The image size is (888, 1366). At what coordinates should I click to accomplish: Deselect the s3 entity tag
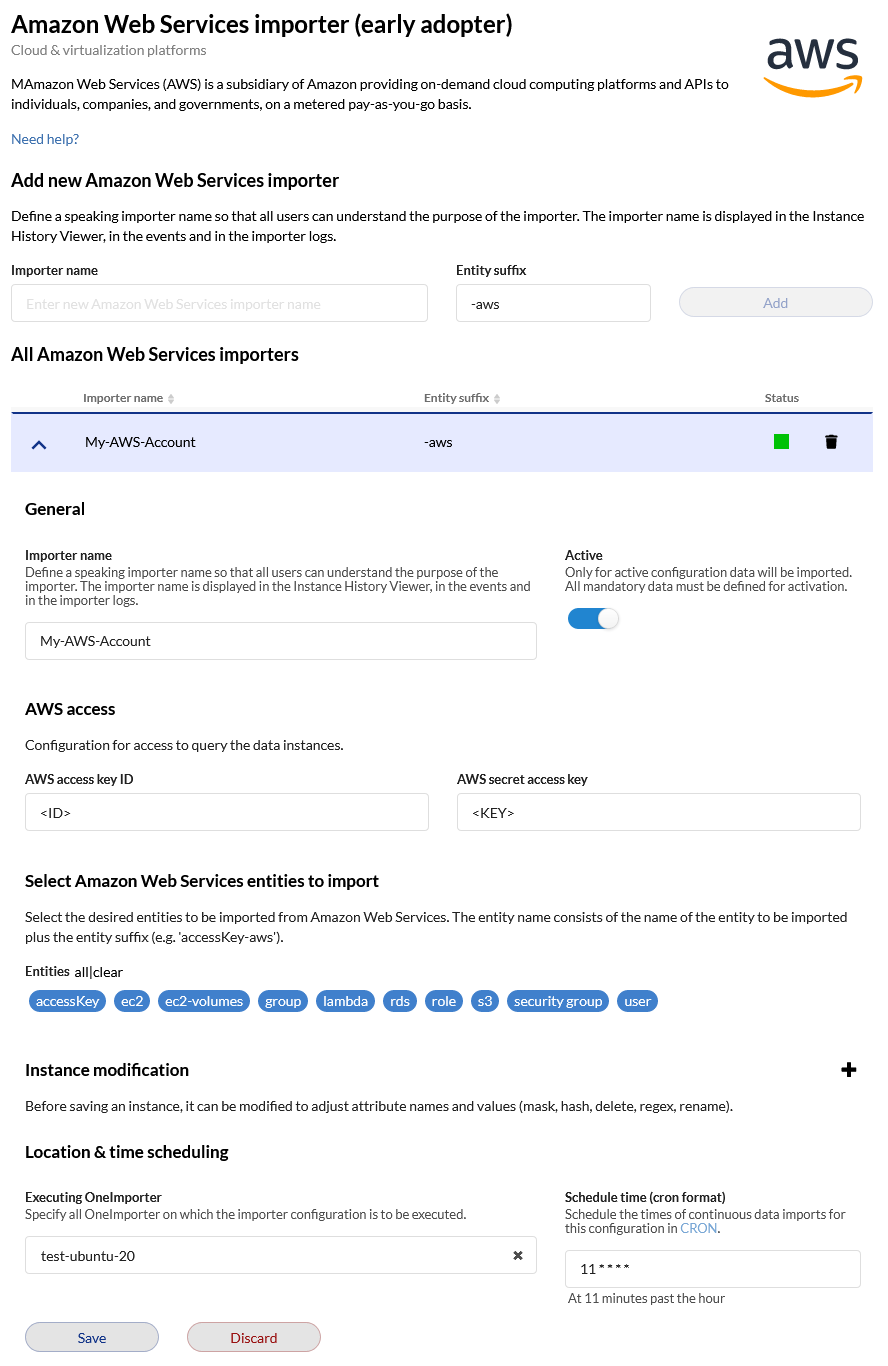pos(485,1001)
